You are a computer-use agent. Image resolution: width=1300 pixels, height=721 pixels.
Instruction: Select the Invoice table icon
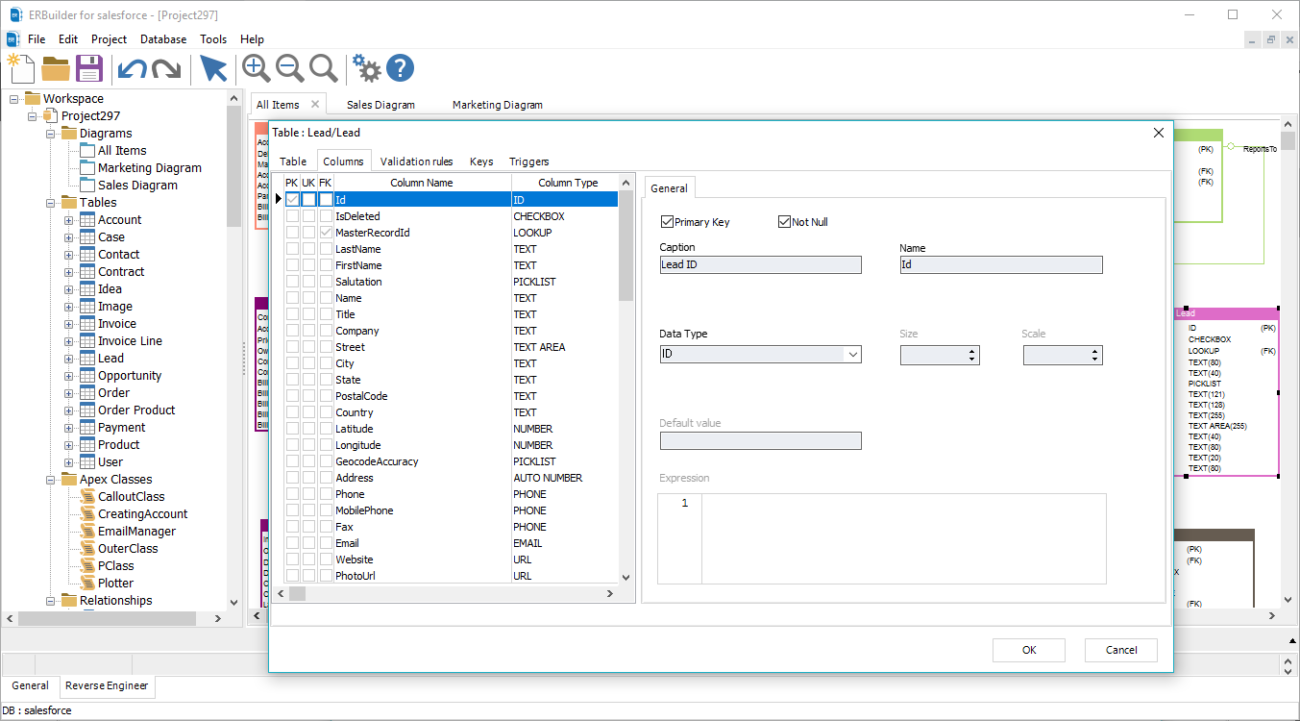(87, 324)
